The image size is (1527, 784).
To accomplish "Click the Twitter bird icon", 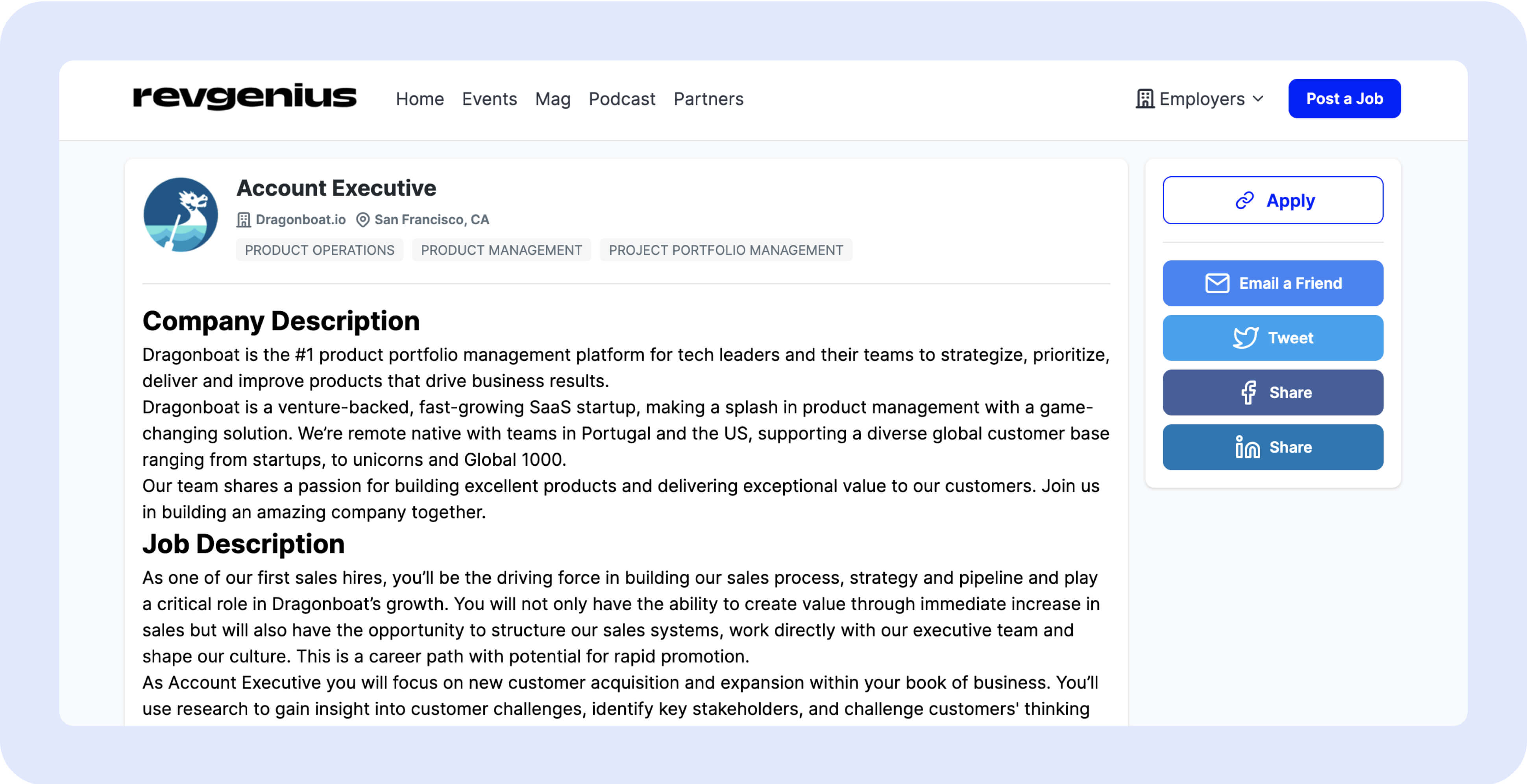I will pyautogui.click(x=1245, y=338).
